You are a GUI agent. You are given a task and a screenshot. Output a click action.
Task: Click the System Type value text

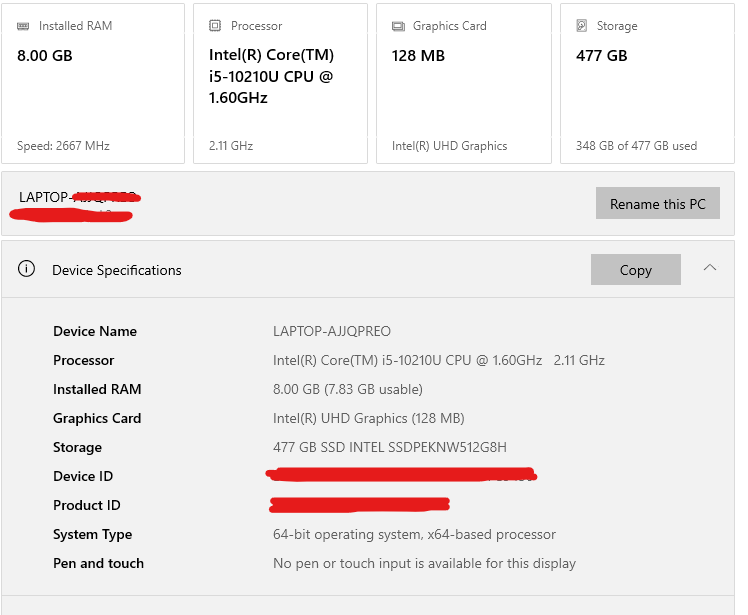click(414, 534)
